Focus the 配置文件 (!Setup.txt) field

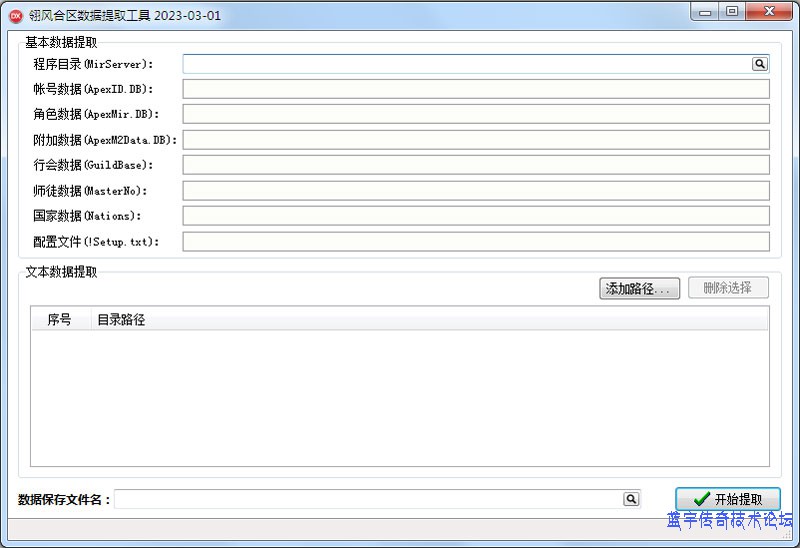tap(475, 241)
